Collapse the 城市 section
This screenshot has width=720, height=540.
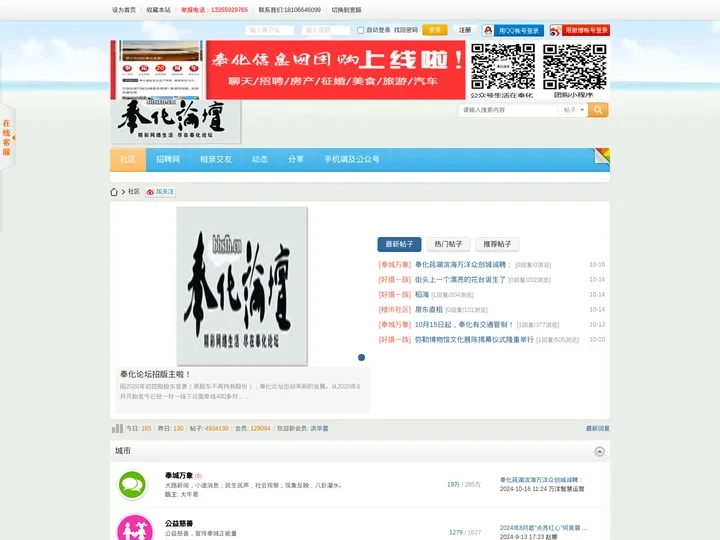(599, 452)
